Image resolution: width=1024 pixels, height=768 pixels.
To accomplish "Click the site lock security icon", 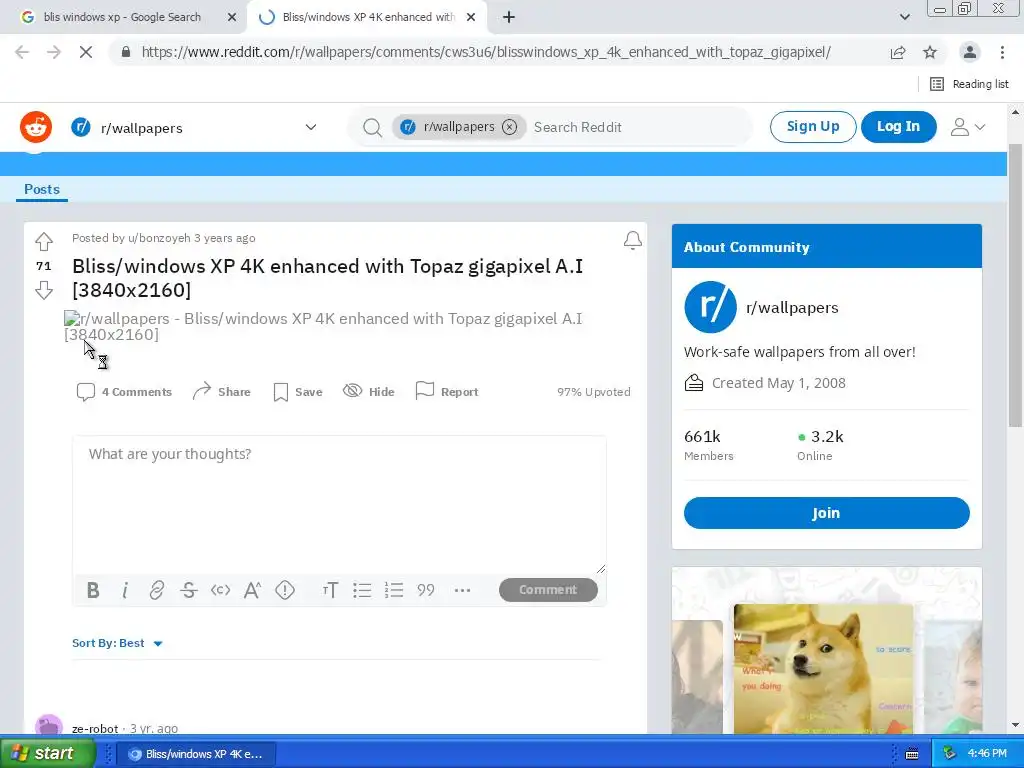I will click(126, 52).
